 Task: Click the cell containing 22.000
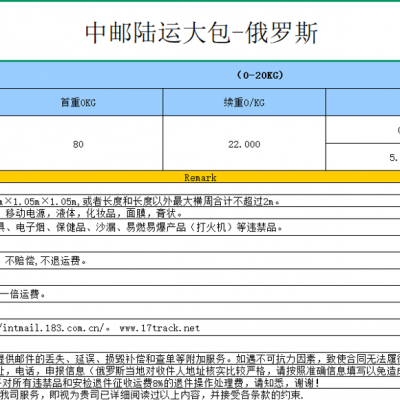coord(244,143)
